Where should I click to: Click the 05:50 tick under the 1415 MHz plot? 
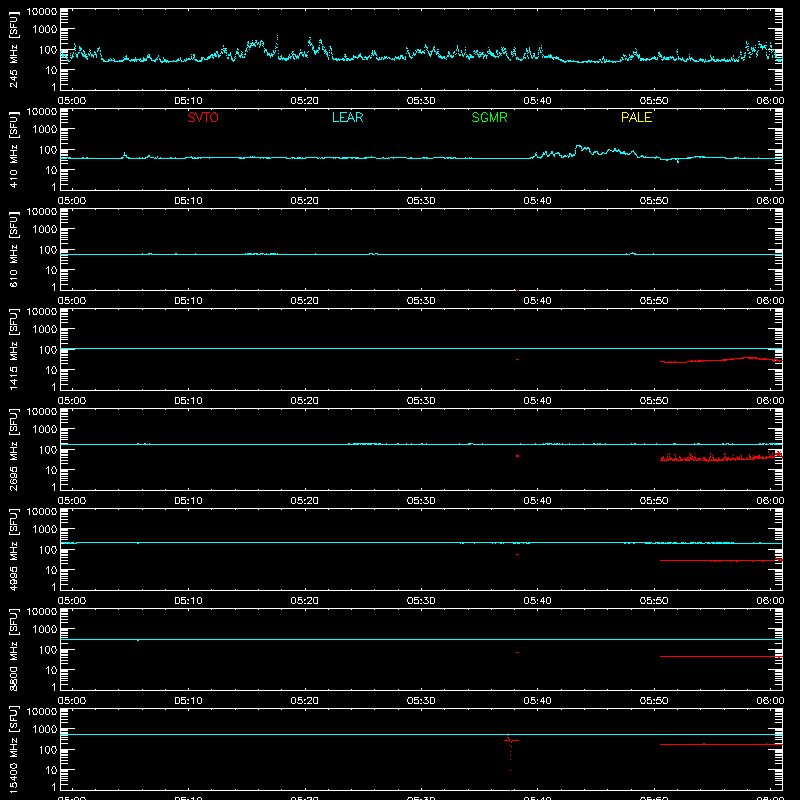654,401
